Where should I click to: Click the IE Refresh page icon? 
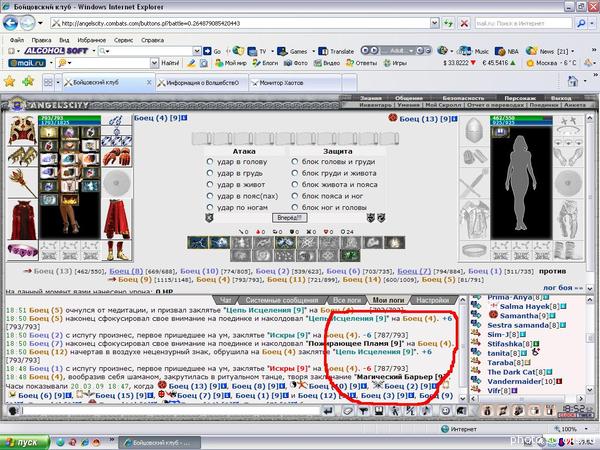(x=448, y=23)
